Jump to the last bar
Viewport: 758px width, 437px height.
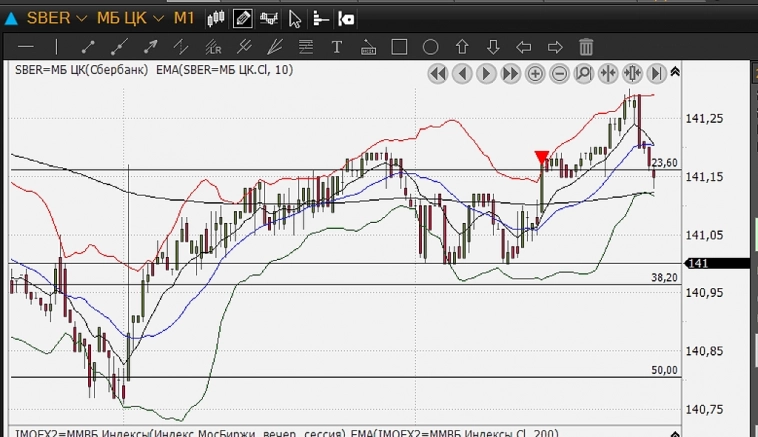pos(657,73)
